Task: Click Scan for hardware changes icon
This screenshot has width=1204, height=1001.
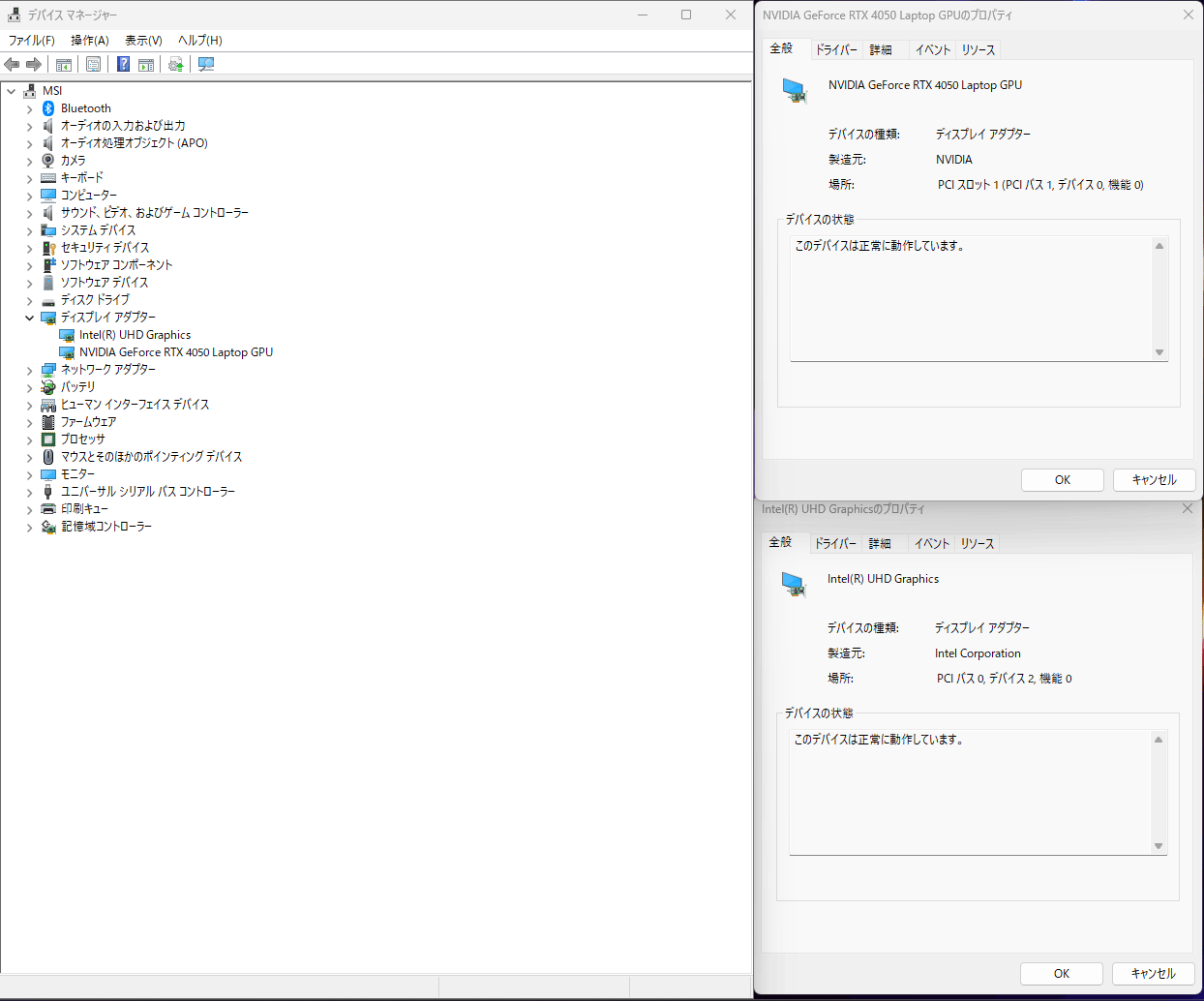Action: coord(206,65)
